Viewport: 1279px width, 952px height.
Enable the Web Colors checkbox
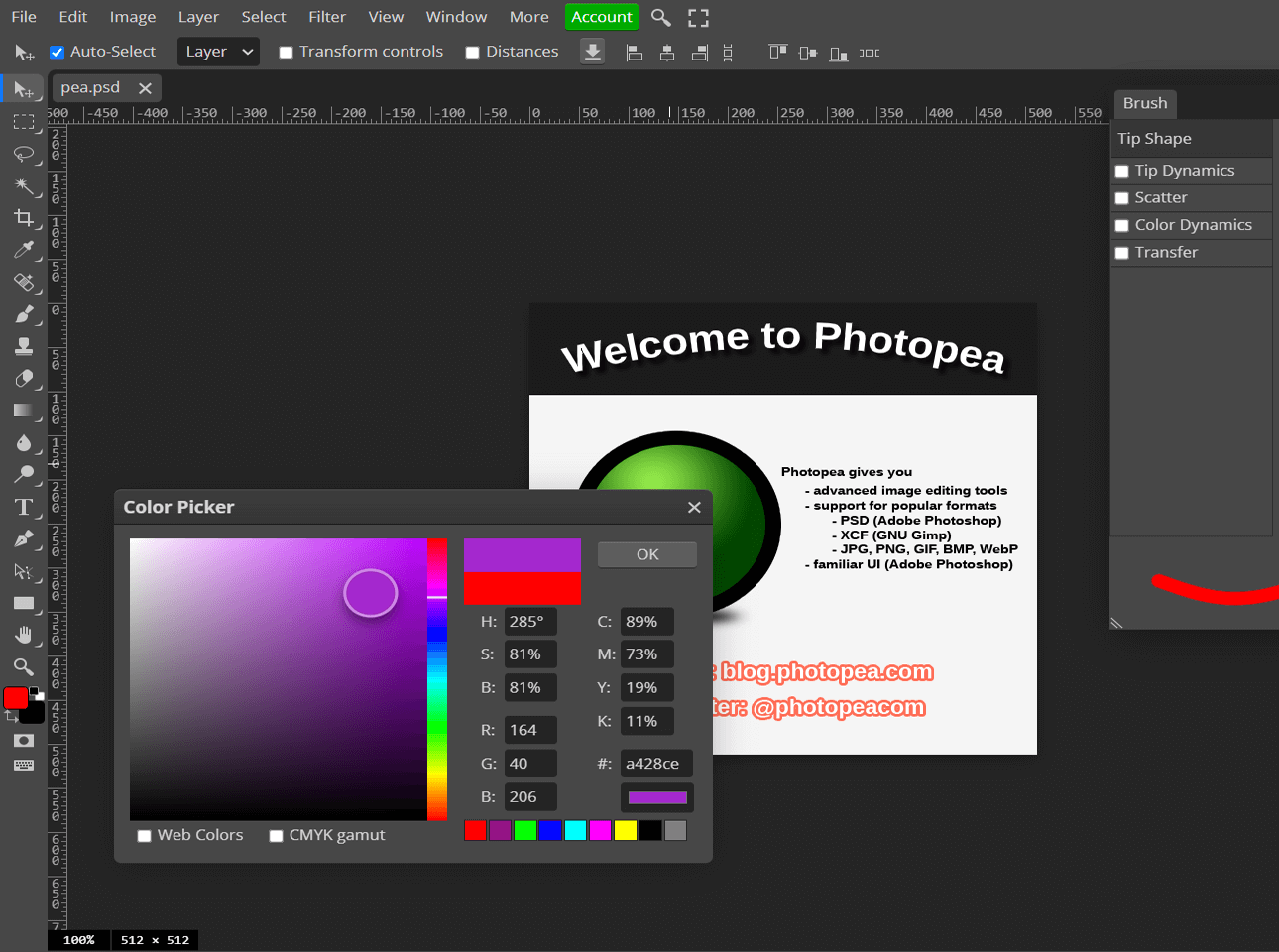[x=145, y=836]
